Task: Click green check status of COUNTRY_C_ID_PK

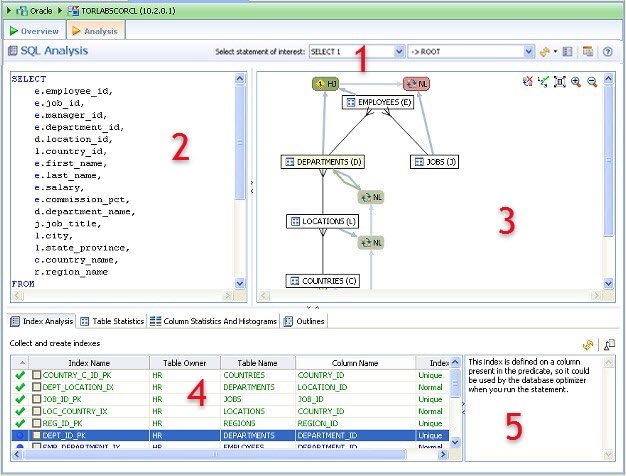Action: coord(20,375)
